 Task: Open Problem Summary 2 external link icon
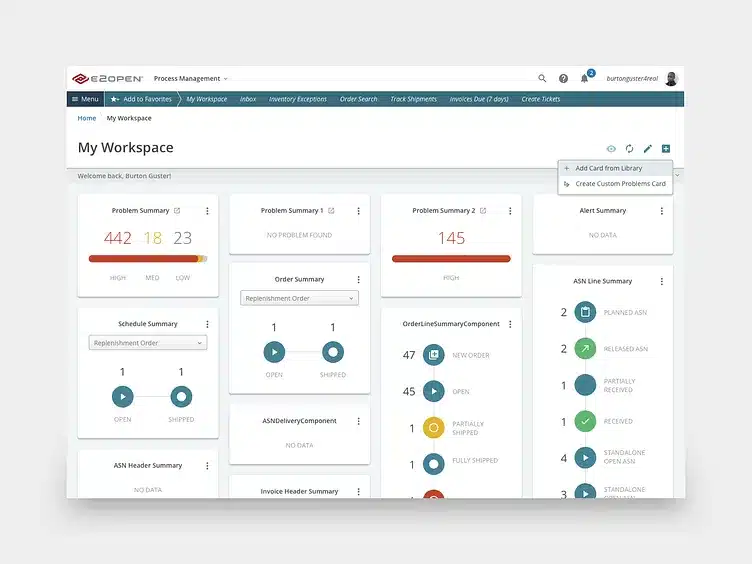click(483, 211)
